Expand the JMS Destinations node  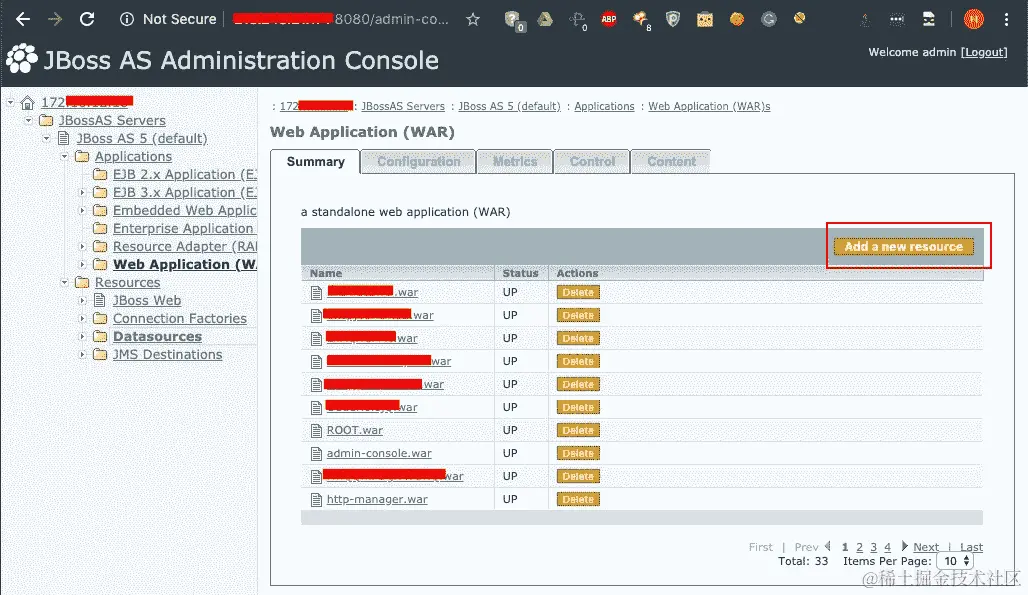point(82,355)
